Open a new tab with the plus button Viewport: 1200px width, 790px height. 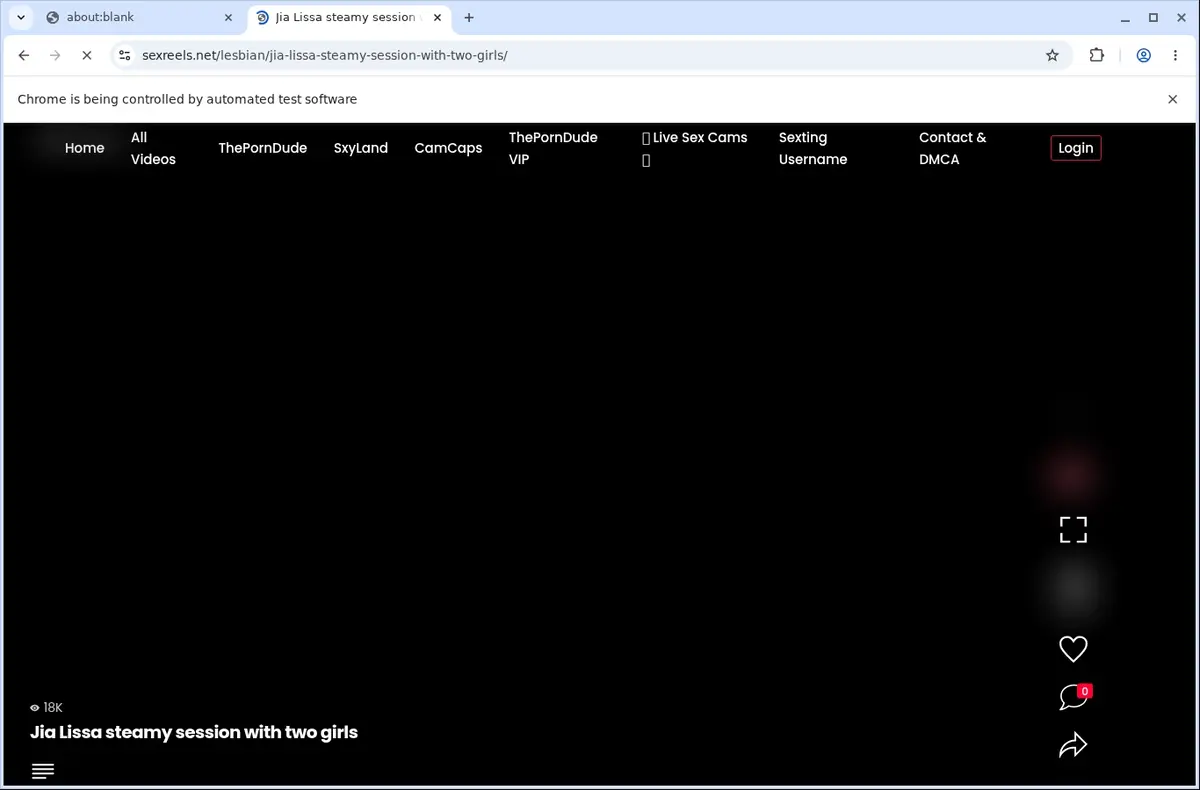tap(469, 17)
